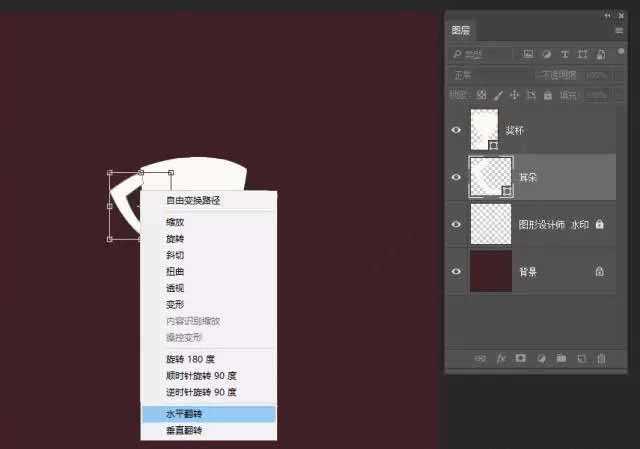Open the fx layer style button

(x=501, y=358)
